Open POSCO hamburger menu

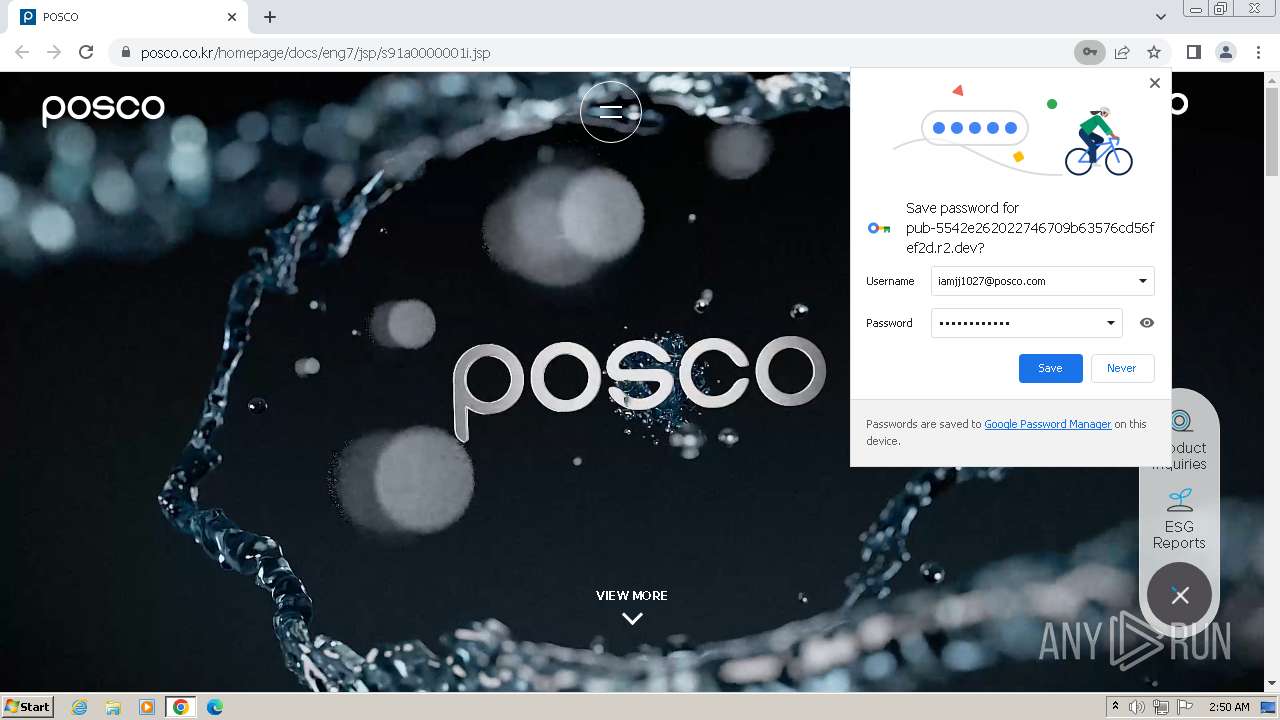(x=610, y=111)
